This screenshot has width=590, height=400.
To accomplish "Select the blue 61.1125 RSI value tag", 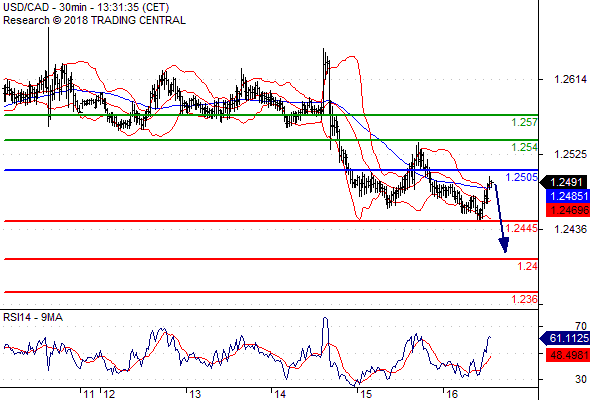I will click(x=565, y=338).
